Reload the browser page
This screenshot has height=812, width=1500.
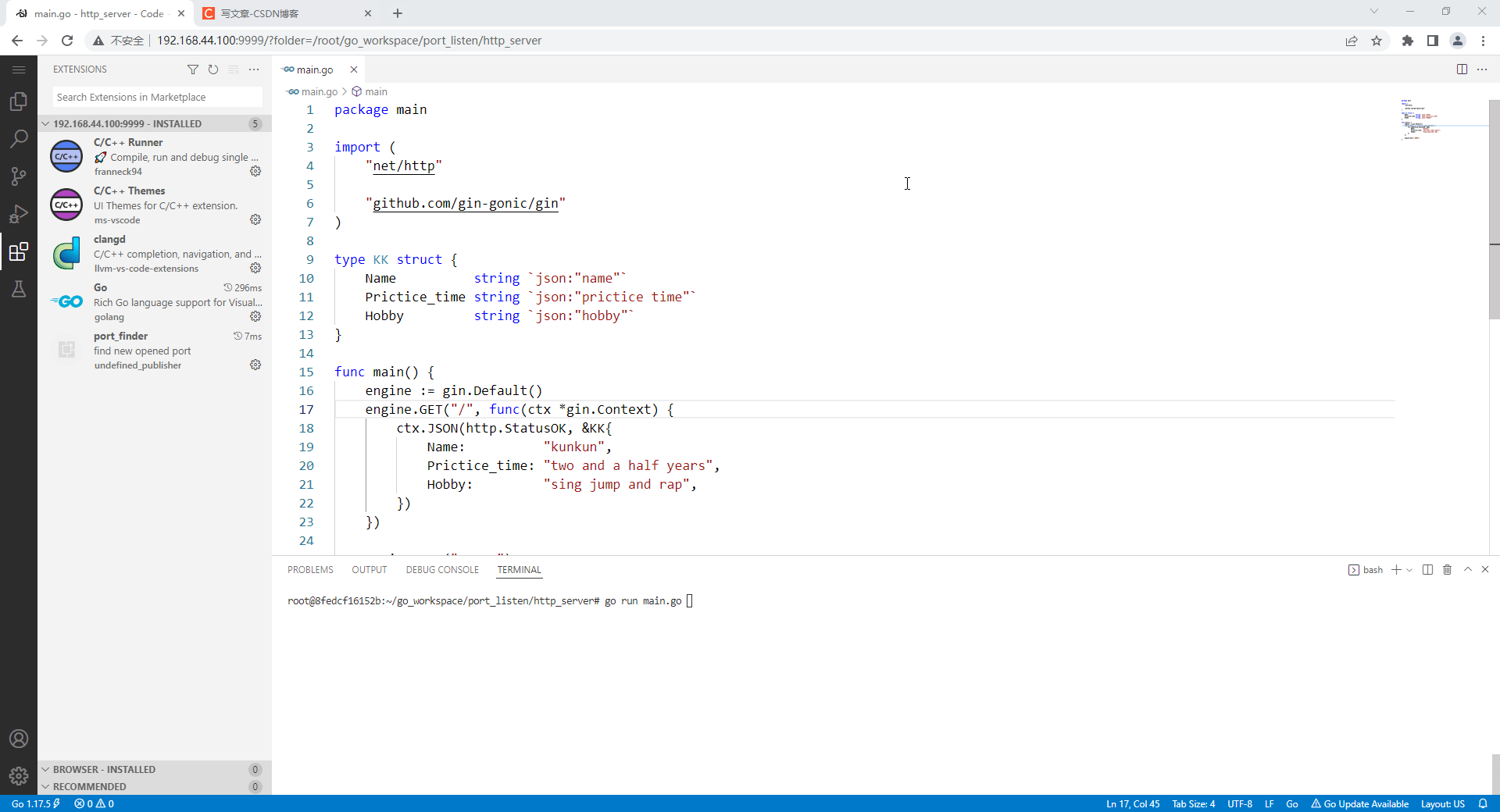67,41
